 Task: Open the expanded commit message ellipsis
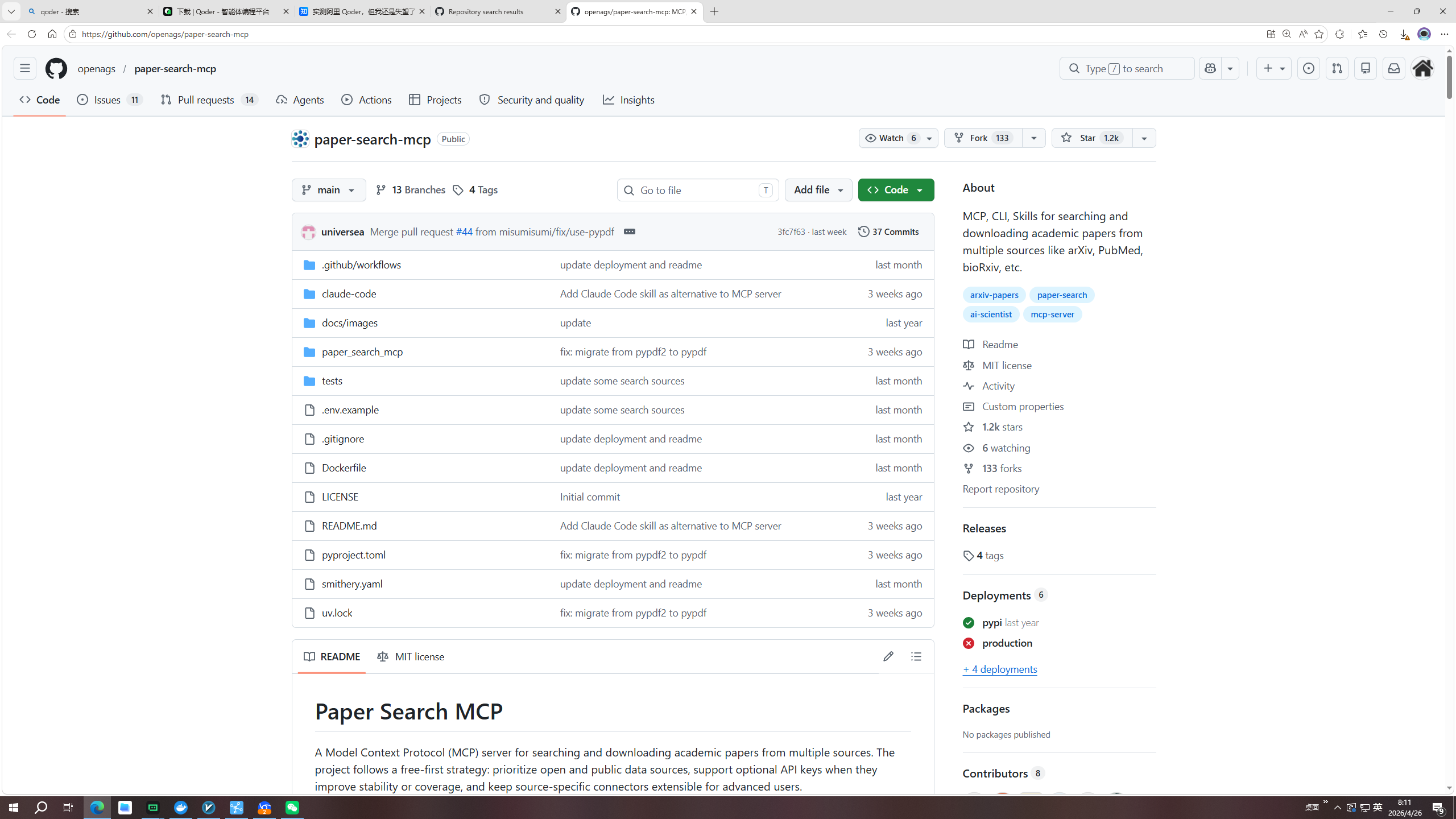click(x=629, y=231)
